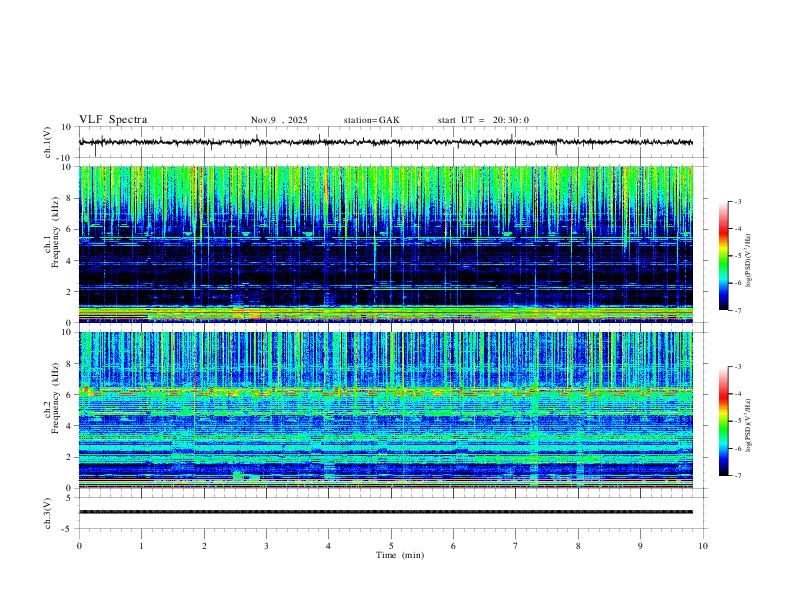Image resolution: width=792 pixels, height=612 pixels.
Task: Click the "4" kHz tick on ch.1 frequency axis
Action: [69, 261]
